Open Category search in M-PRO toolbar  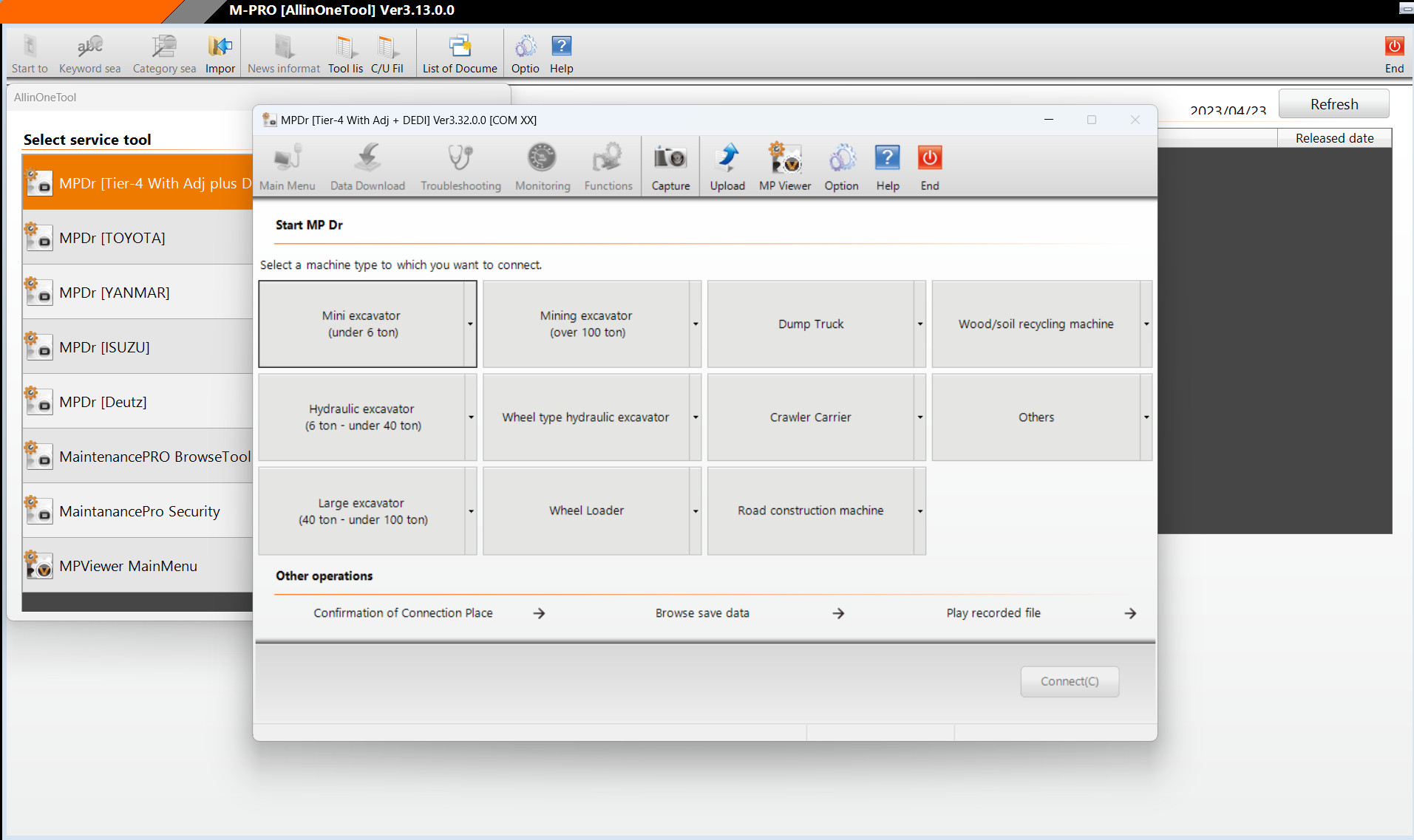click(164, 55)
